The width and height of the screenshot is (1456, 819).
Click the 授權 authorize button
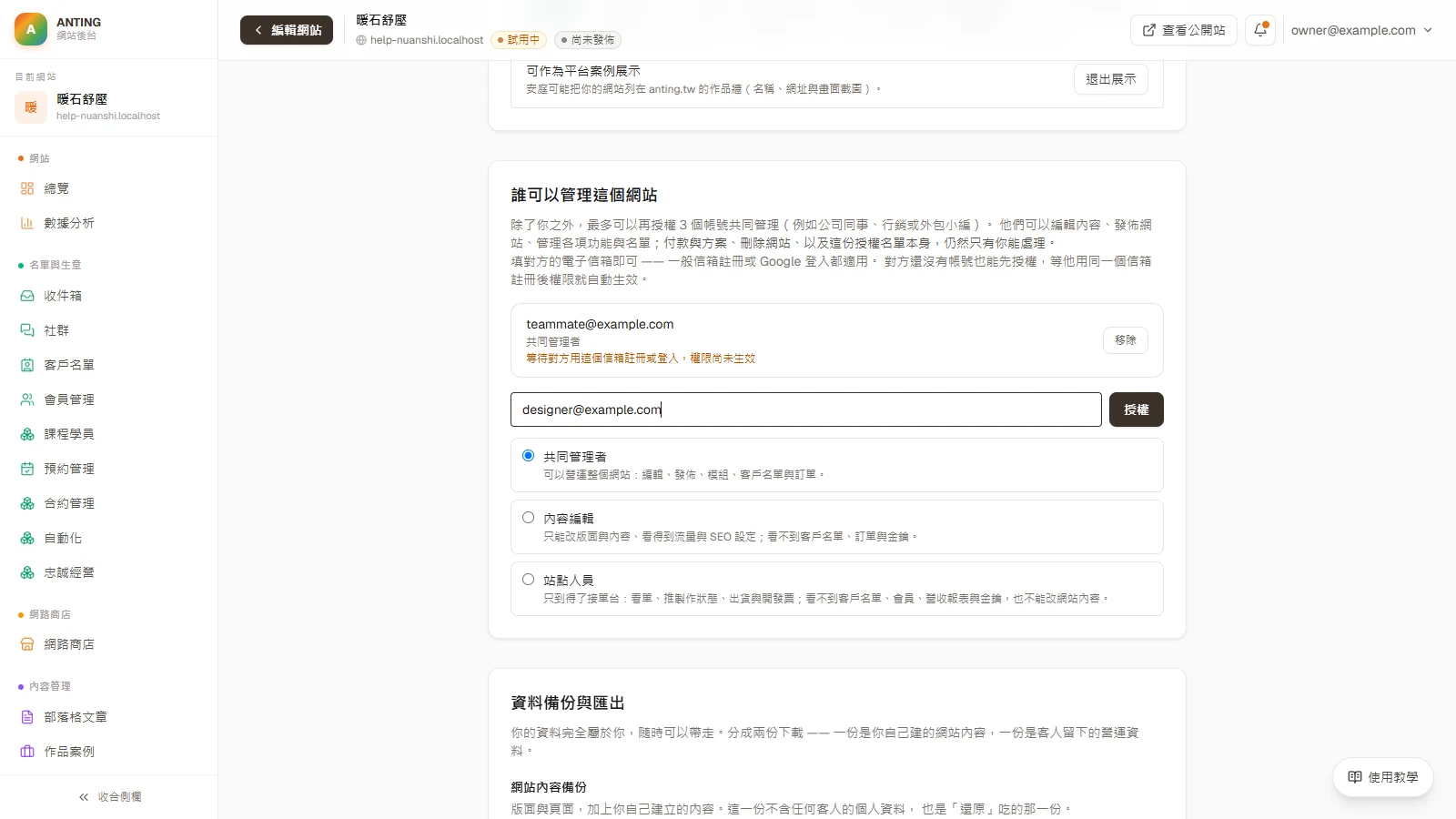point(1136,409)
